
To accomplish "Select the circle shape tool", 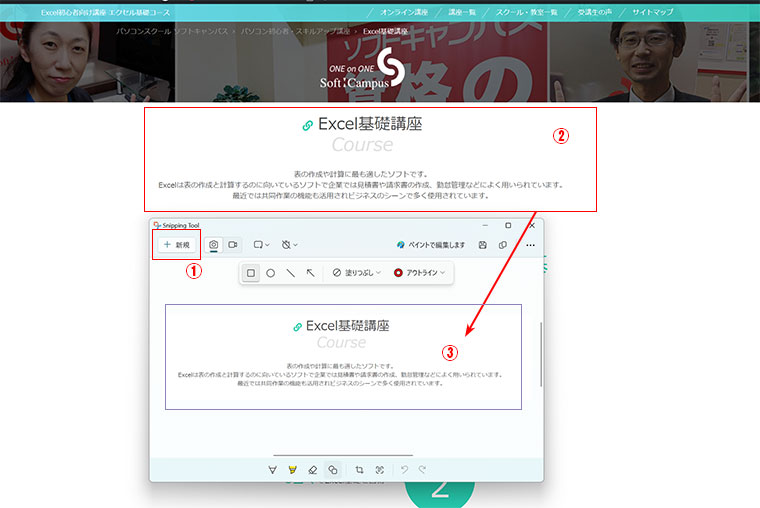I will pos(270,273).
